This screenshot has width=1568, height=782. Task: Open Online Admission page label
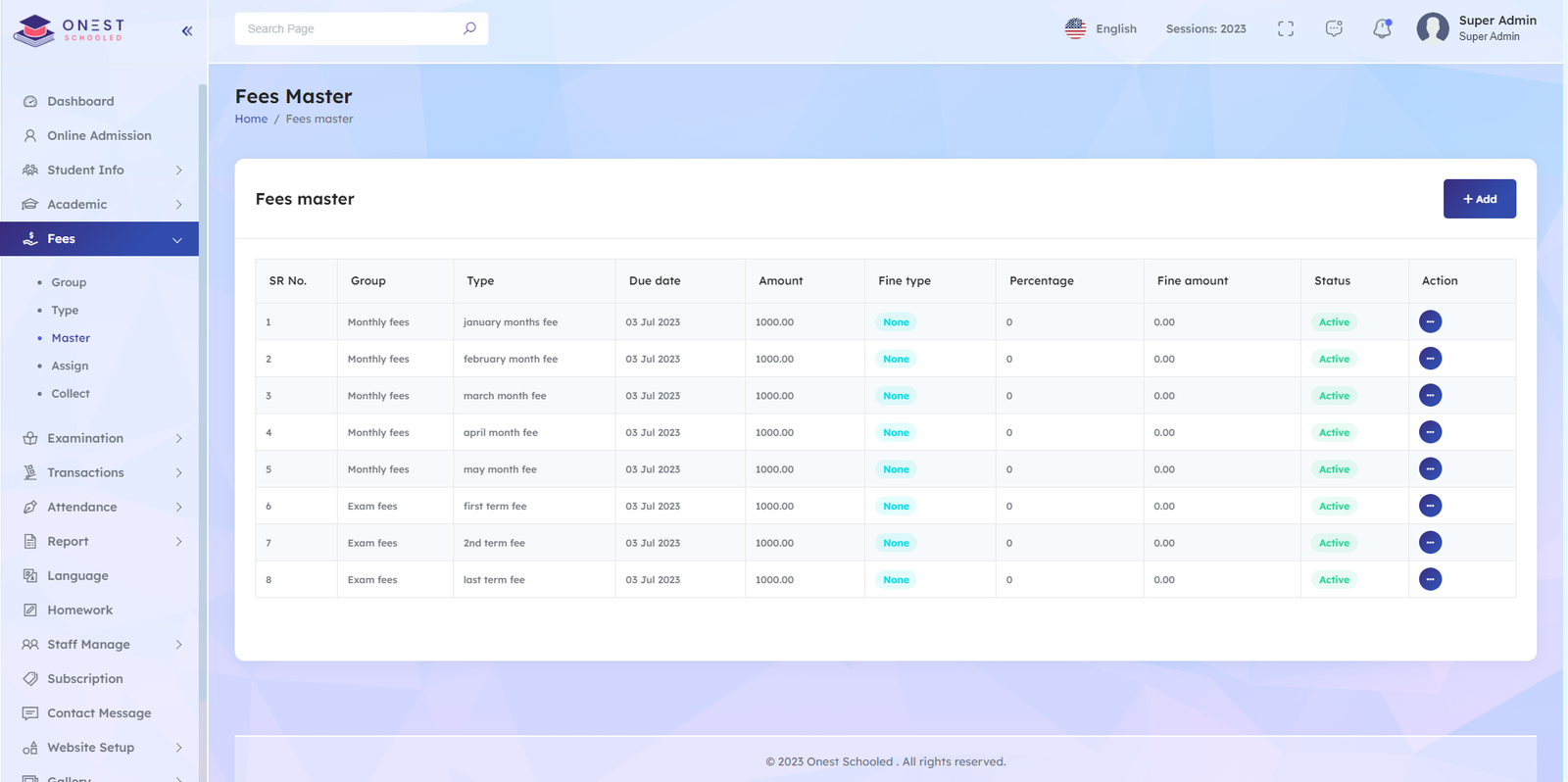99,135
